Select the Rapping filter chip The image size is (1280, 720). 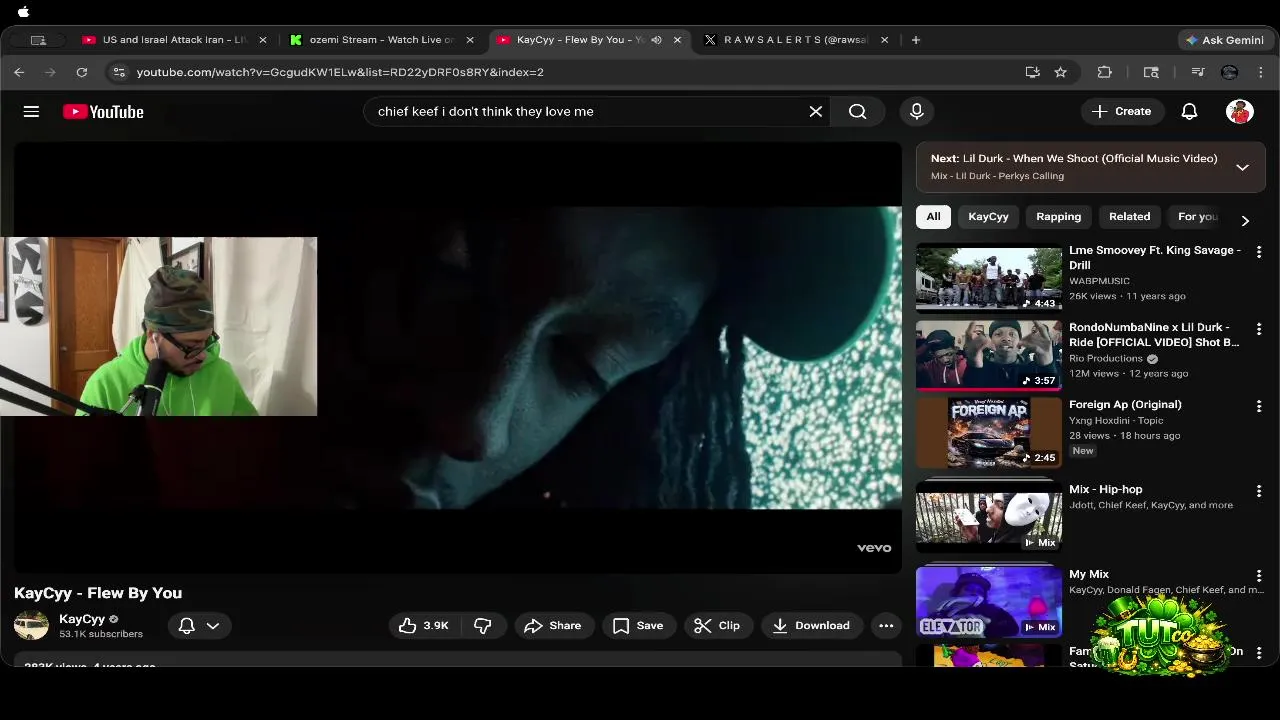pos(1058,216)
